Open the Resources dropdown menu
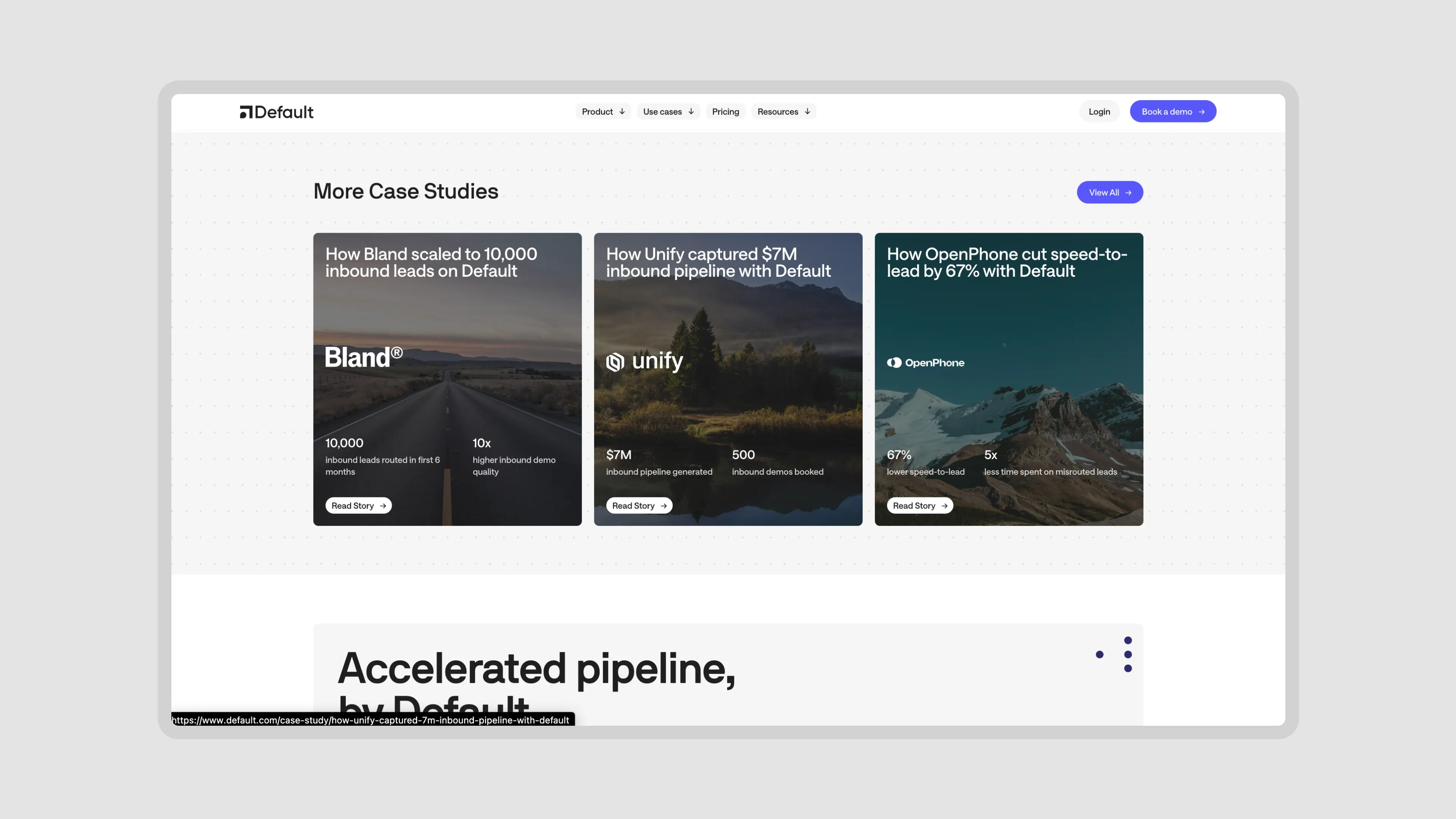Image resolution: width=1456 pixels, height=819 pixels. tap(783, 112)
